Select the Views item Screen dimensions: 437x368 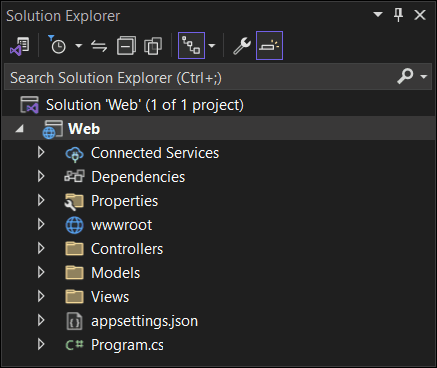click(x=110, y=297)
